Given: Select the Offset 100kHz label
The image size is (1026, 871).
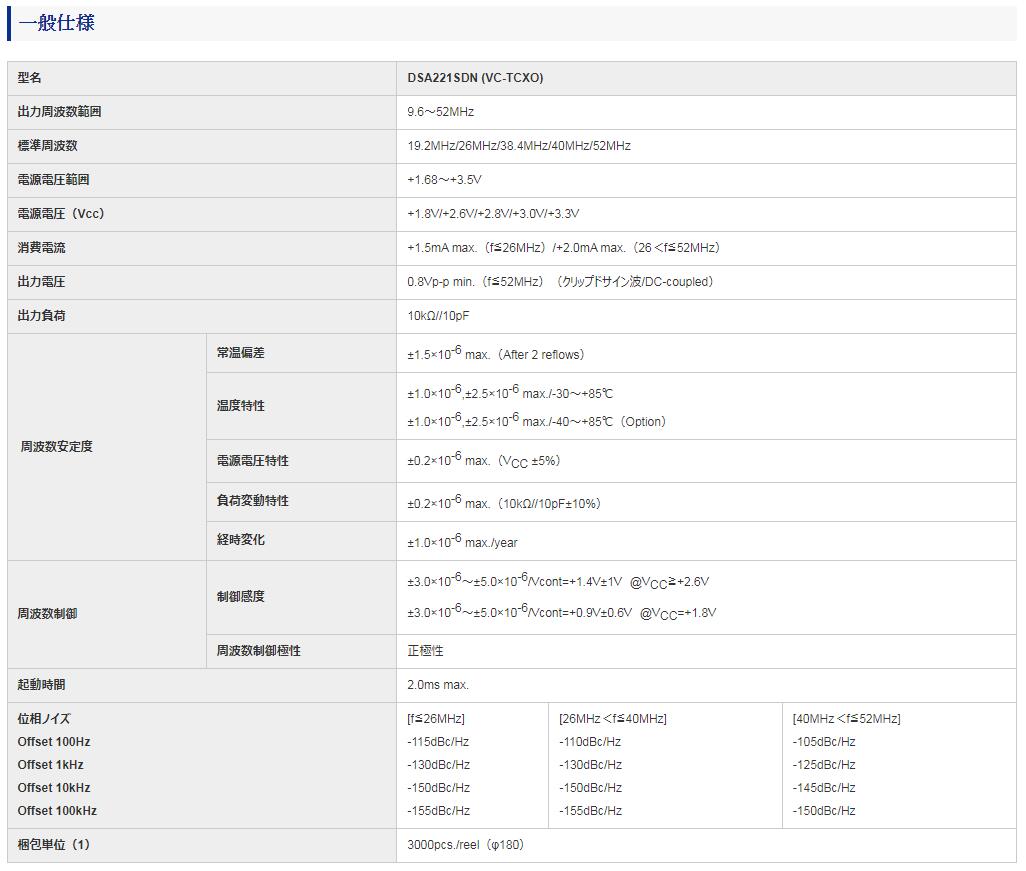Looking at the screenshot, I should pyautogui.click(x=57, y=810).
